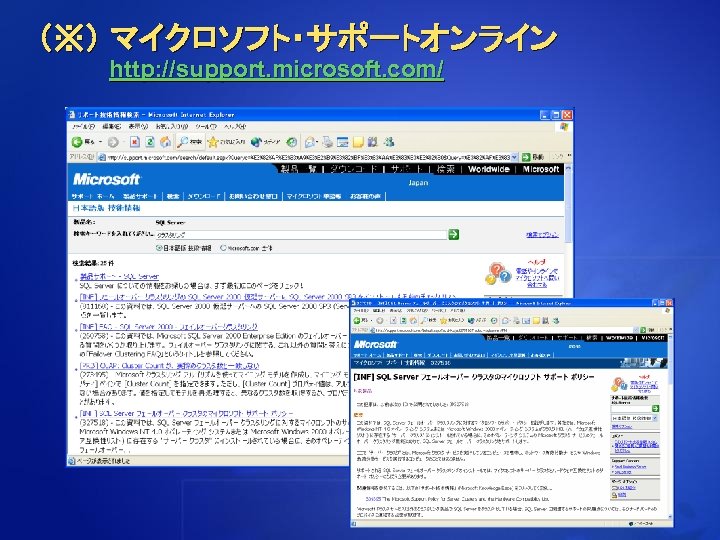Click keyword search input field in larger window

coord(301,235)
